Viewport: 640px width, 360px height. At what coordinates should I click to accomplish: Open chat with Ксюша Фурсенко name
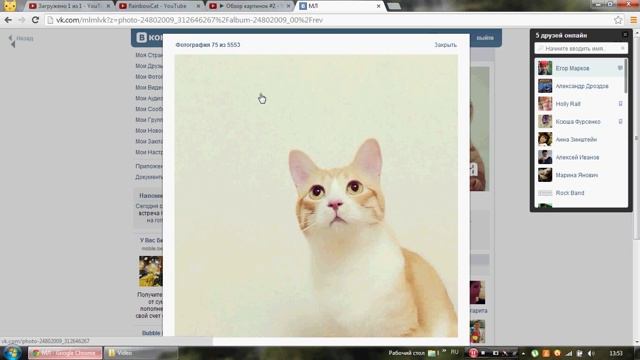578,122
